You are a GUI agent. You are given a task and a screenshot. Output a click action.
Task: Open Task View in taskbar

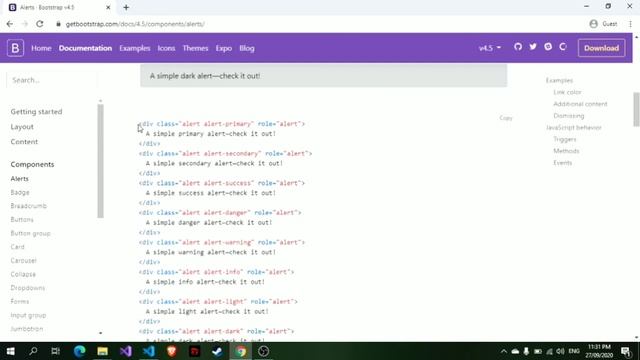[56, 351]
